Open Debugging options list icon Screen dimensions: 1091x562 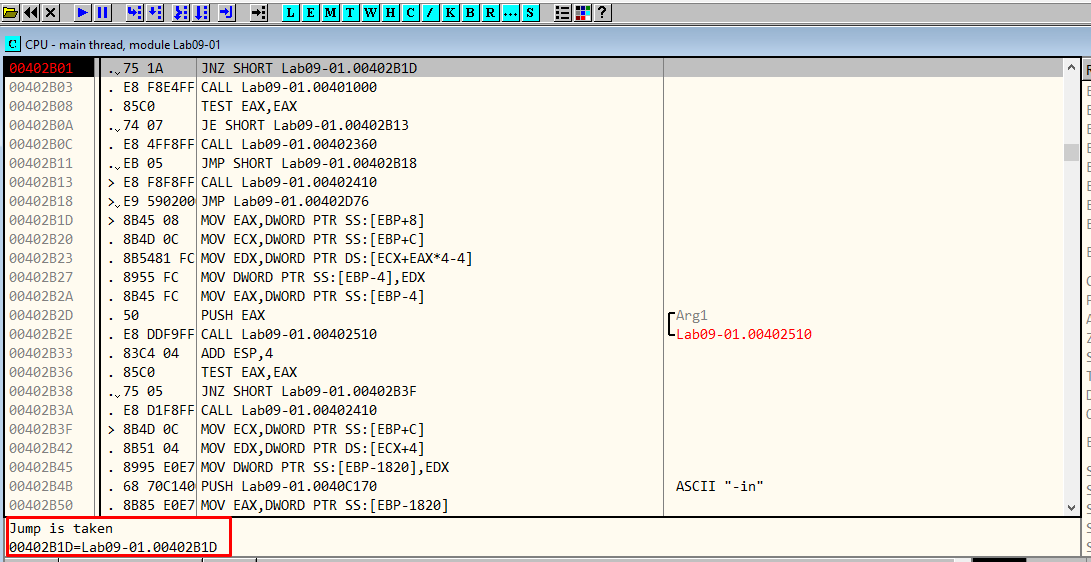coord(563,12)
